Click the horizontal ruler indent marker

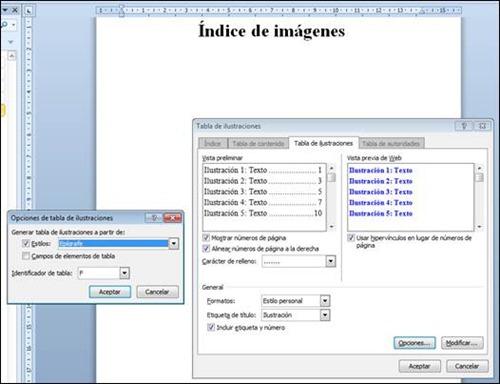coord(122,11)
